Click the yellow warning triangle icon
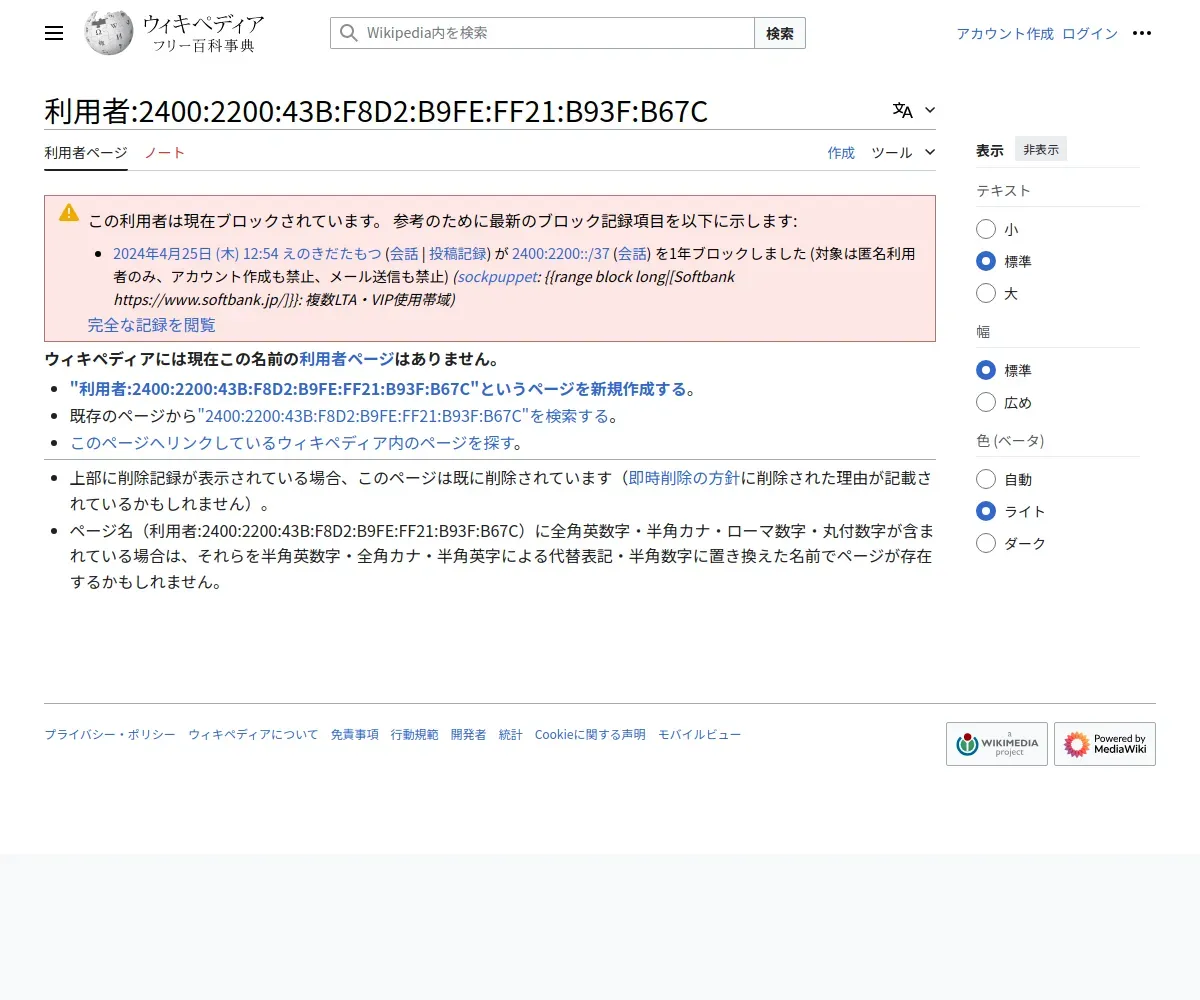This screenshot has height=1000, width=1200. coord(69,212)
